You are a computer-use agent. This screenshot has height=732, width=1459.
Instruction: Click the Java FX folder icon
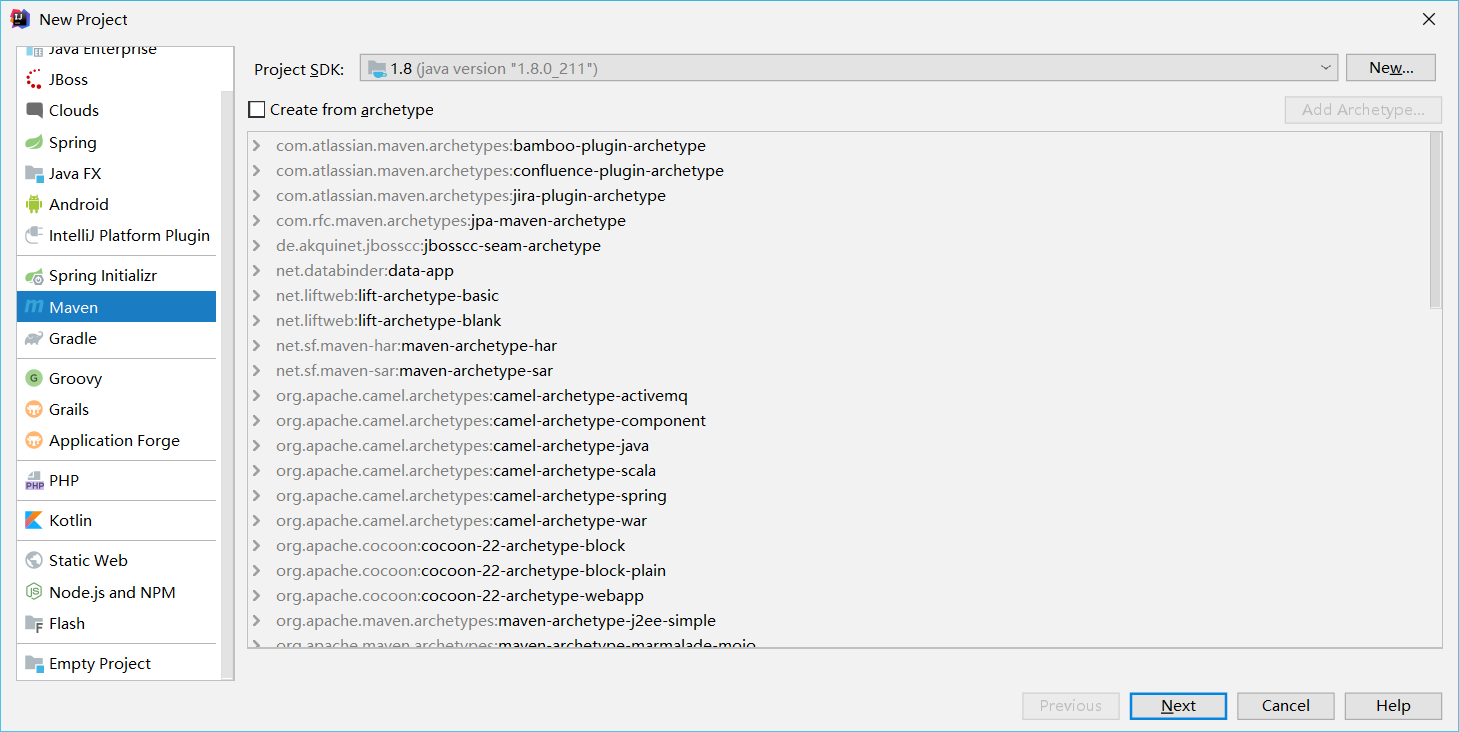(34, 174)
